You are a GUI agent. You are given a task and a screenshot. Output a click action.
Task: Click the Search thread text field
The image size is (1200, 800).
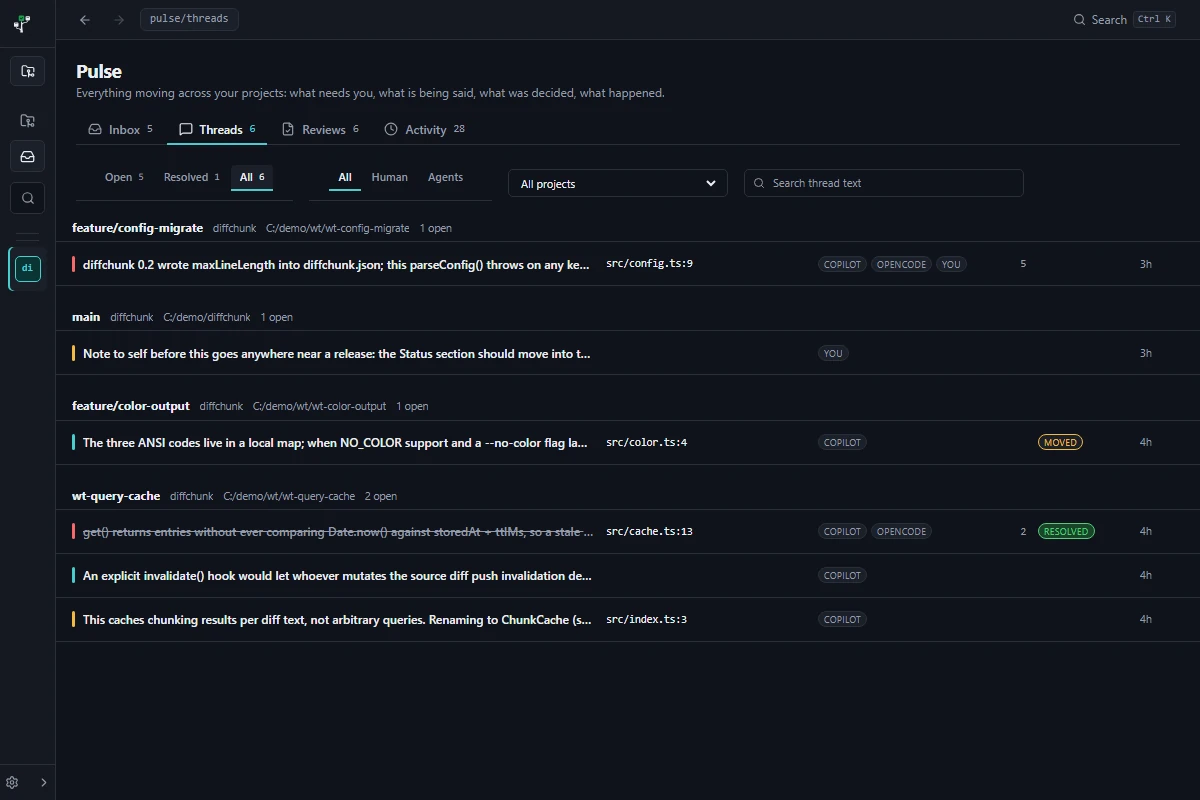(x=884, y=183)
